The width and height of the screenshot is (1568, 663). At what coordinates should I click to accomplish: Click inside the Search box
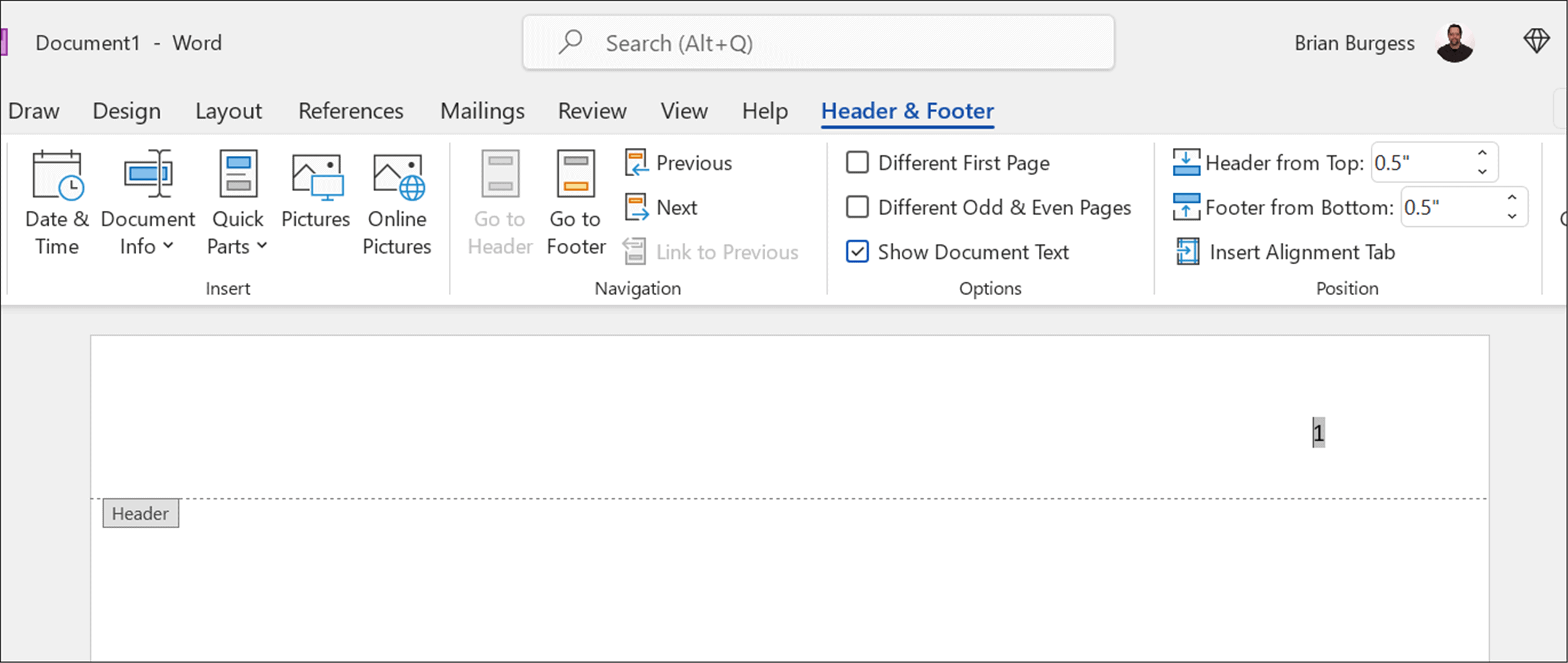tap(819, 43)
